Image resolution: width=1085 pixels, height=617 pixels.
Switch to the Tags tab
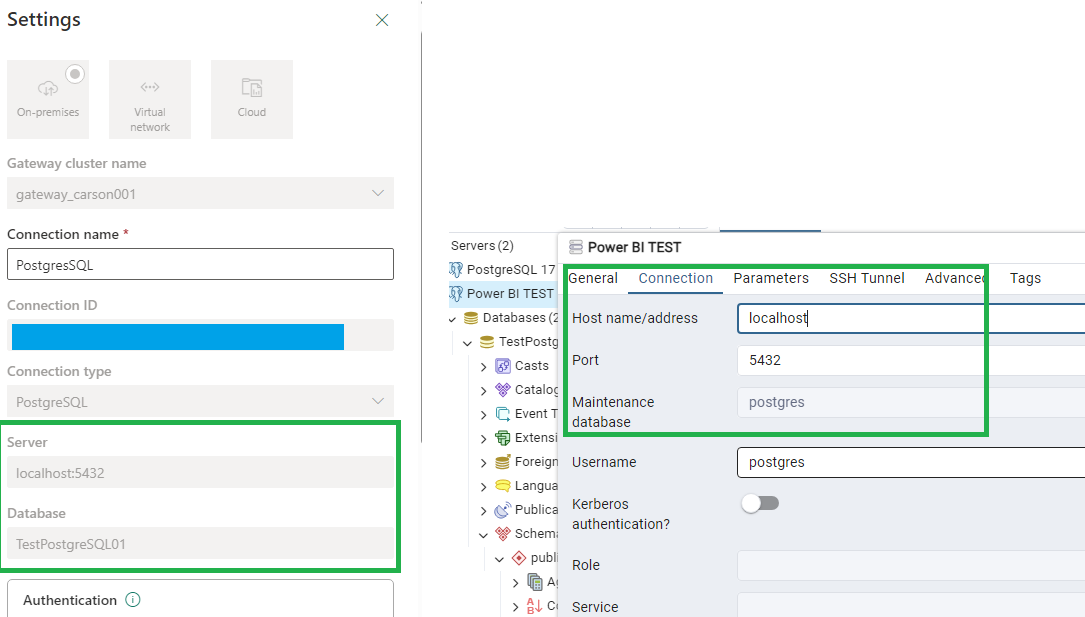tap(1025, 278)
